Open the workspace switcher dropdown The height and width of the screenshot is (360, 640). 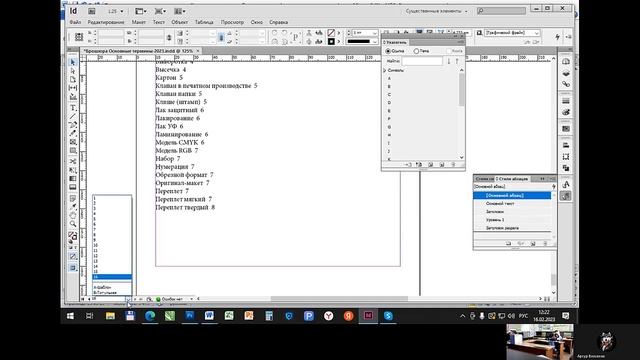(436, 11)
